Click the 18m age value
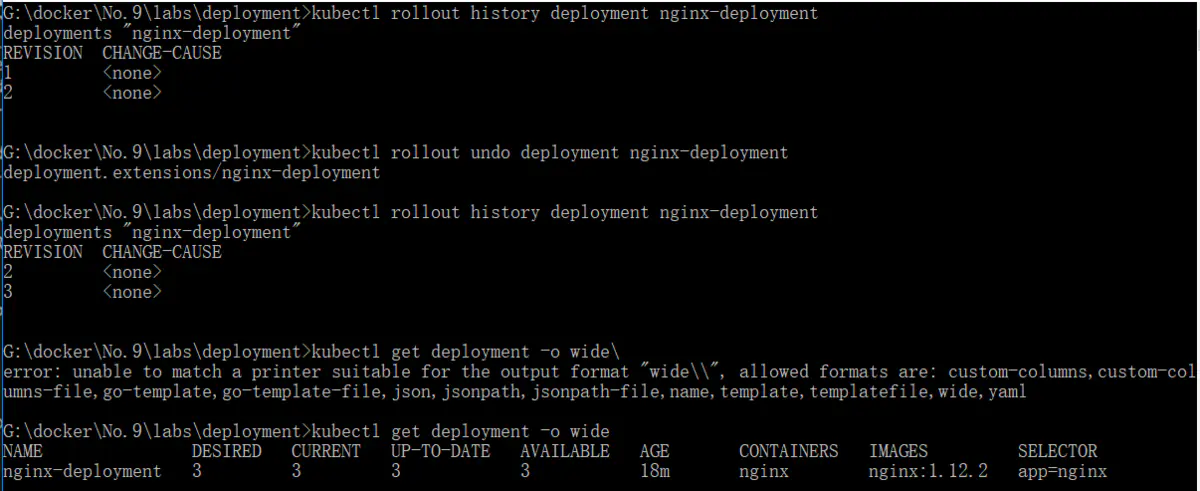 (x=654, y=471)
